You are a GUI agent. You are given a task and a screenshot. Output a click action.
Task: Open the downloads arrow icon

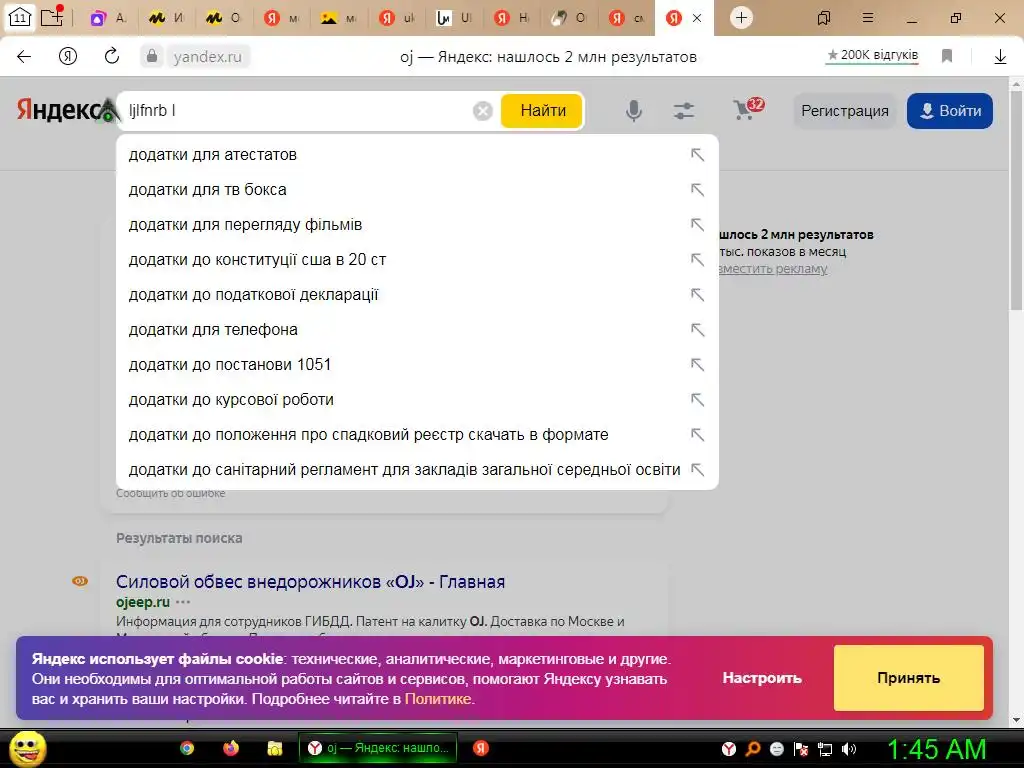(1000, 57)
